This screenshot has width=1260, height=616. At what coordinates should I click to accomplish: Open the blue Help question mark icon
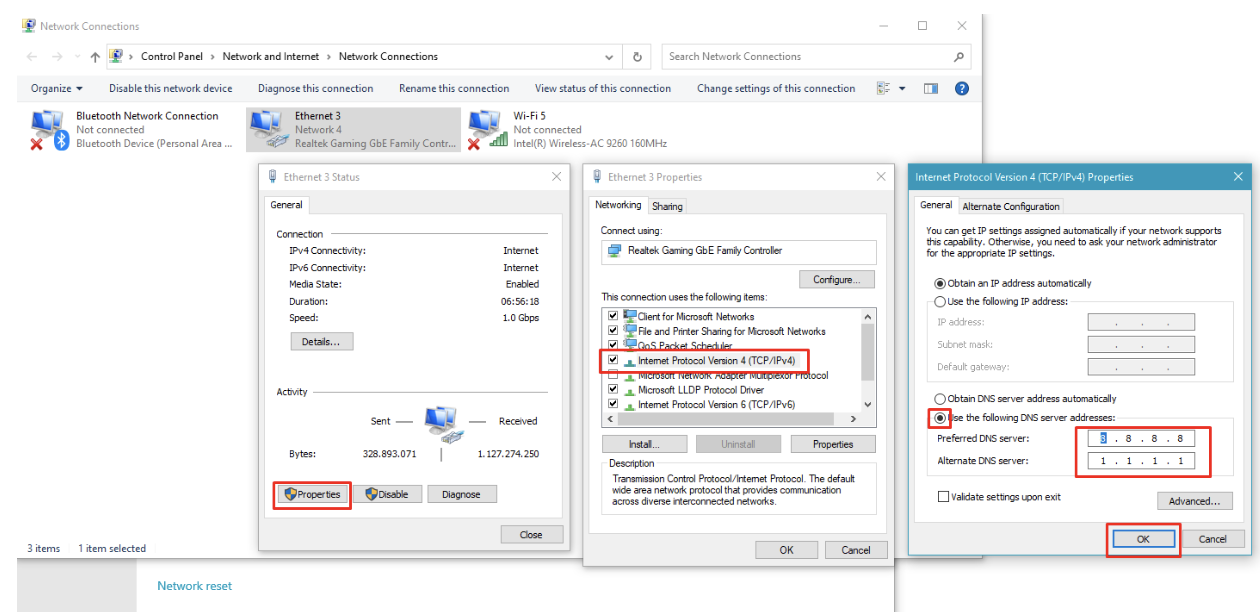click(x=961, y=88)
